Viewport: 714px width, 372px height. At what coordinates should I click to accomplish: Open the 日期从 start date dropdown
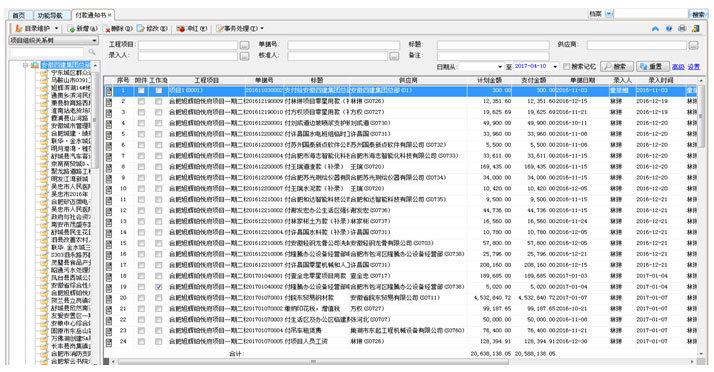(500, 67)
